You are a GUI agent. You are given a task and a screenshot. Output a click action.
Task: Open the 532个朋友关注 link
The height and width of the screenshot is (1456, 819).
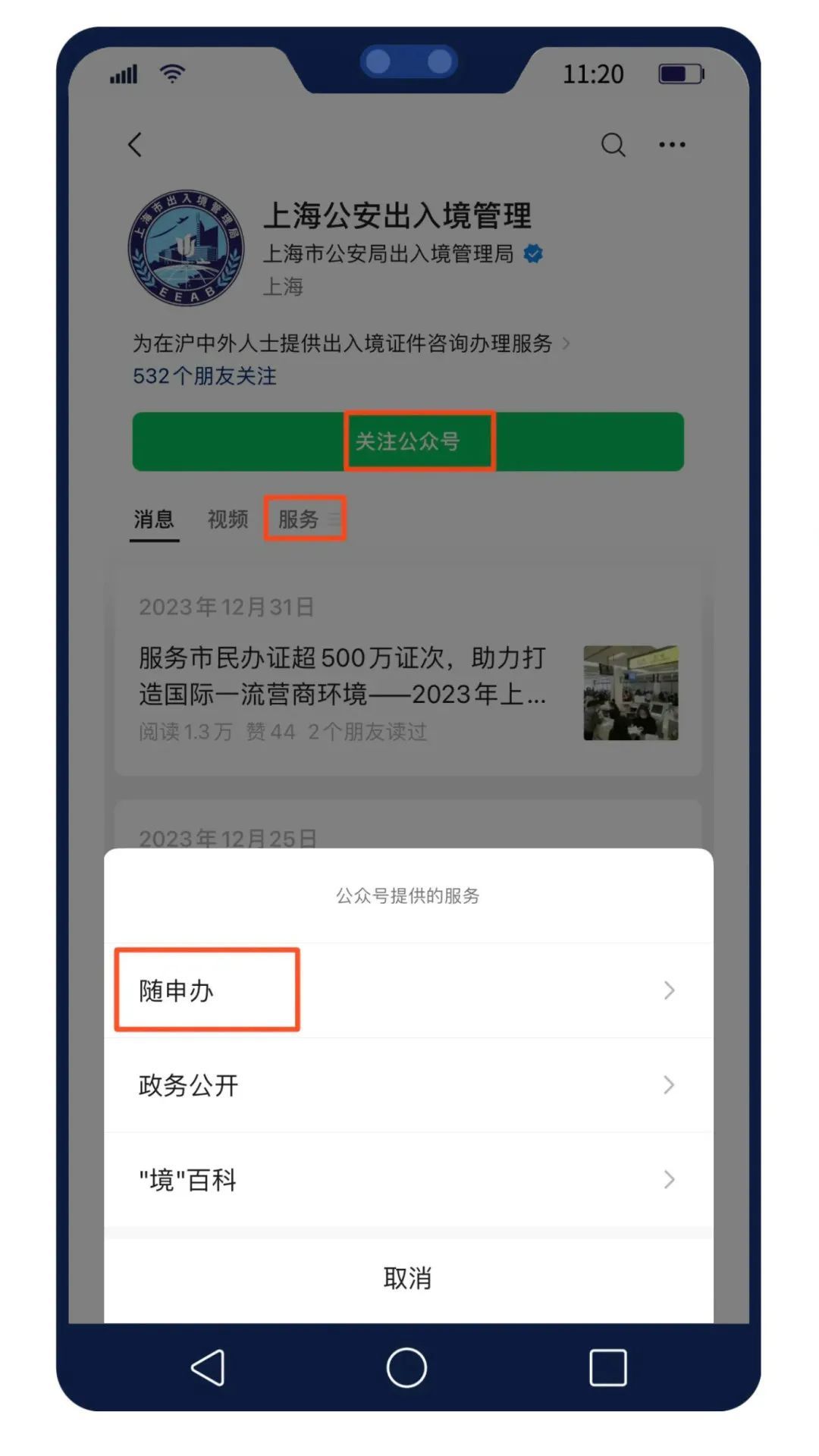click(x=205, y=376)
